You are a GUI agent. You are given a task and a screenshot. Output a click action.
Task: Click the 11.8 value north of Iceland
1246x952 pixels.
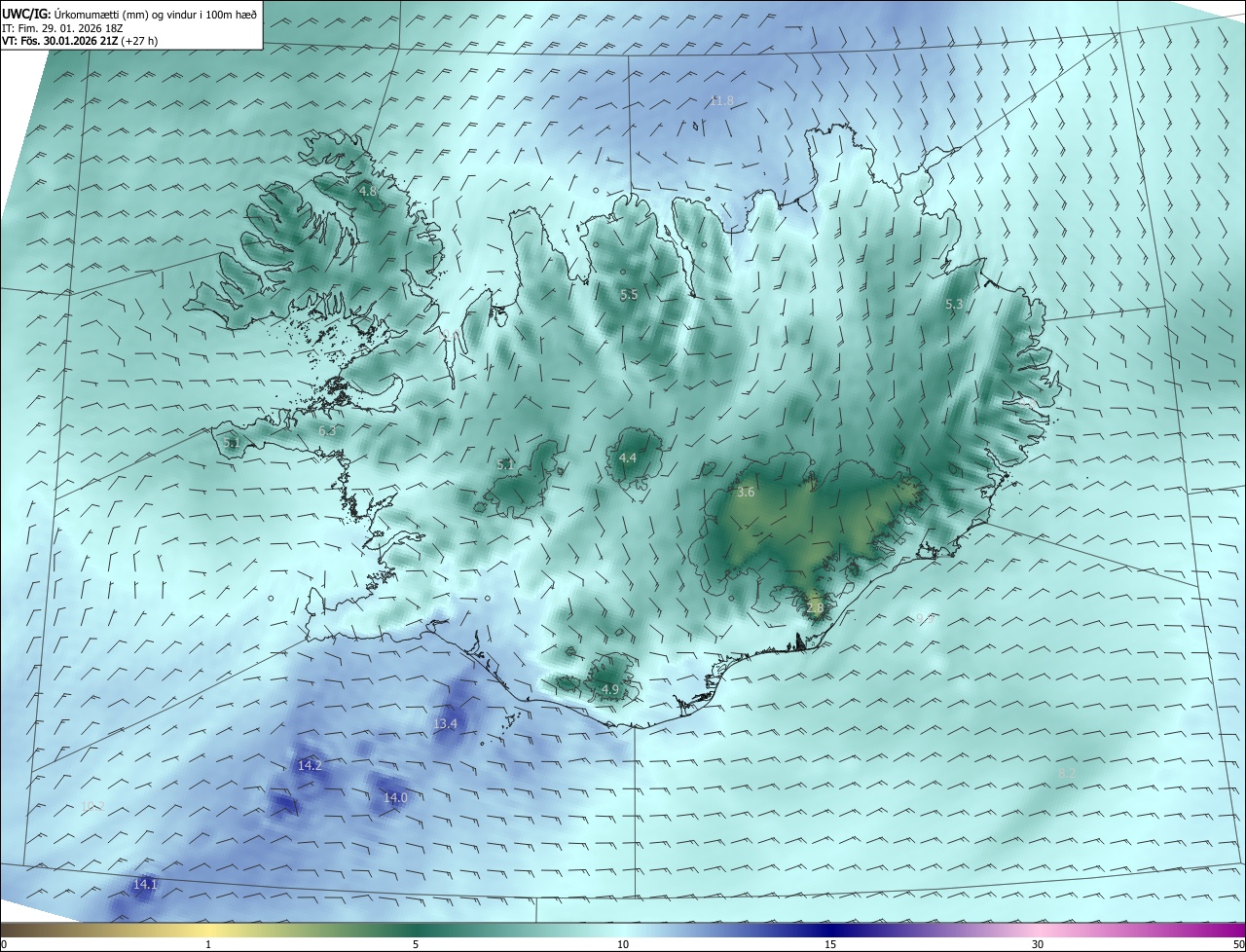(721, 101)
